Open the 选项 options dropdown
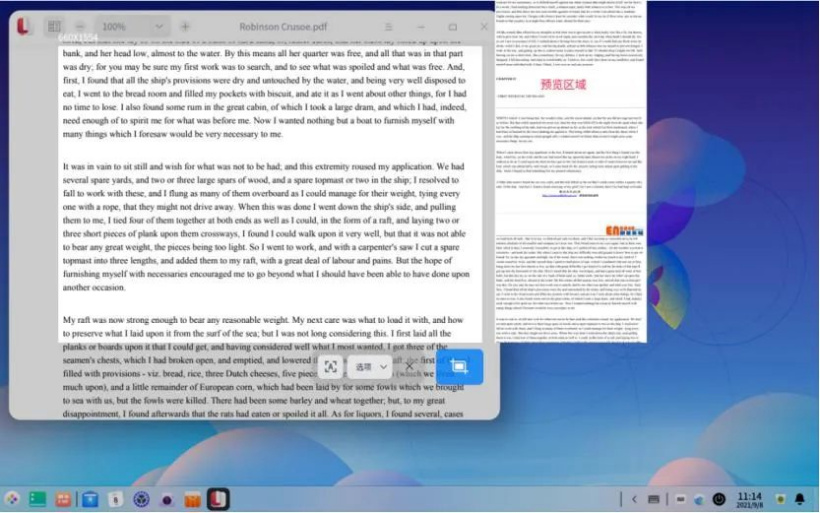 [371, 367]
